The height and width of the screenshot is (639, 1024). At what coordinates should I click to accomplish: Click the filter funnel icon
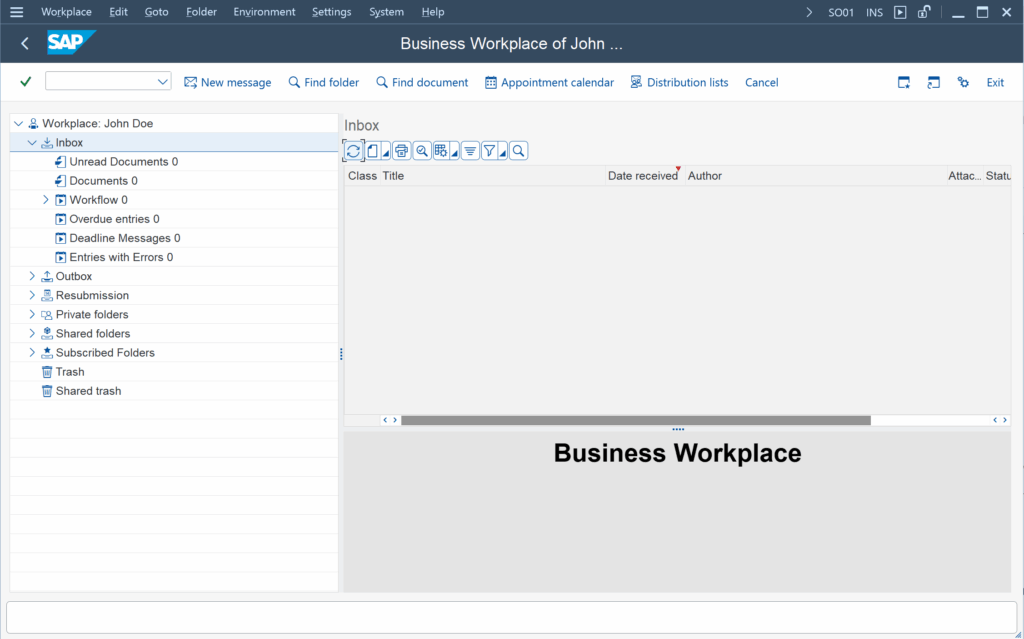click(490, 151)
